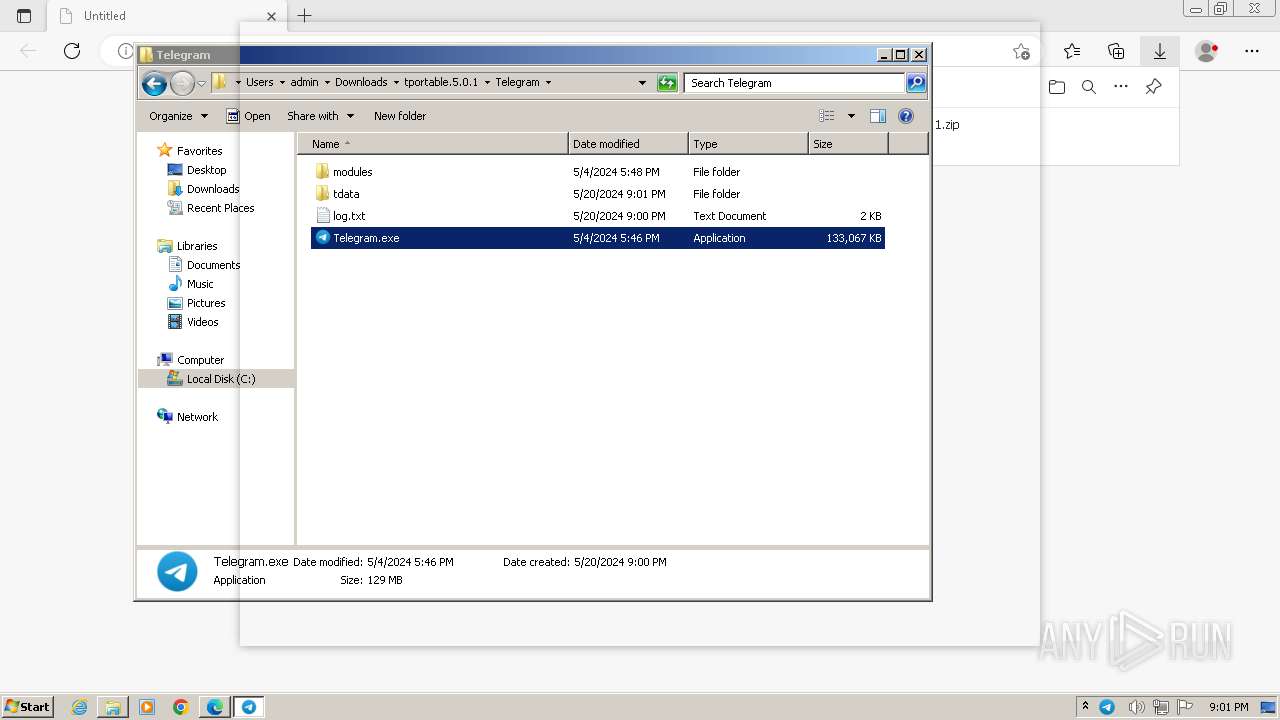
Task: Open the address bar history dropdown
Action: [642, 83]
